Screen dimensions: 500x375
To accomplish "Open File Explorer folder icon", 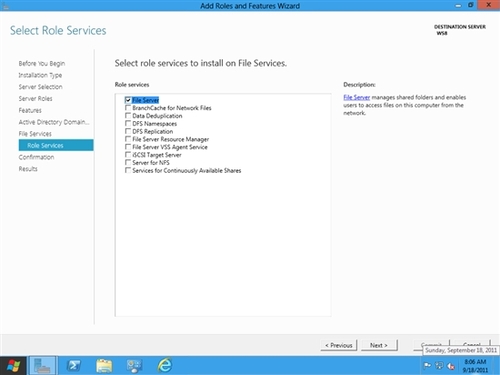I will tap(104, 366).
